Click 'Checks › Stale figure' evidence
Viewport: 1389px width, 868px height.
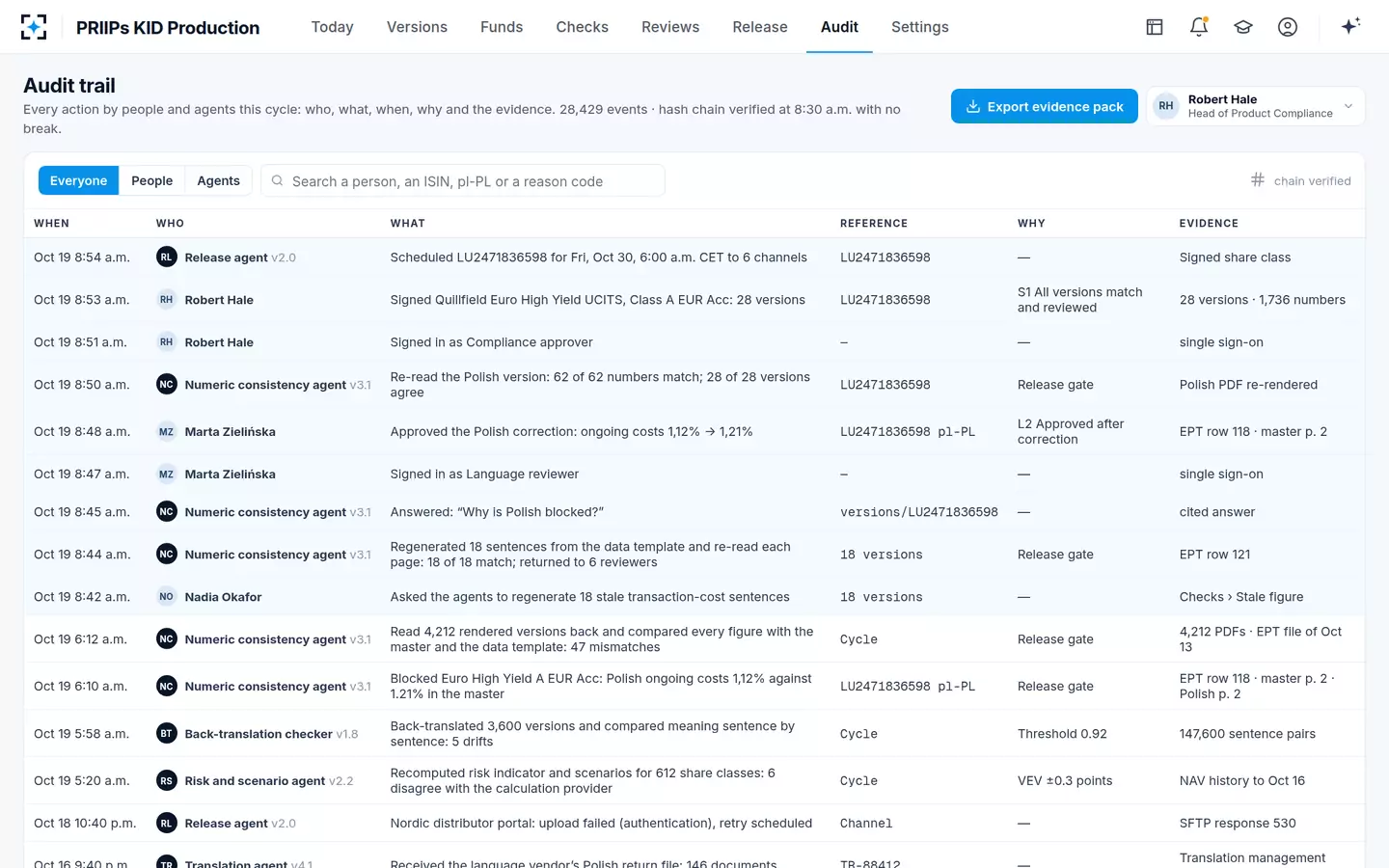pyautogui.click(x=1241, y=597)
